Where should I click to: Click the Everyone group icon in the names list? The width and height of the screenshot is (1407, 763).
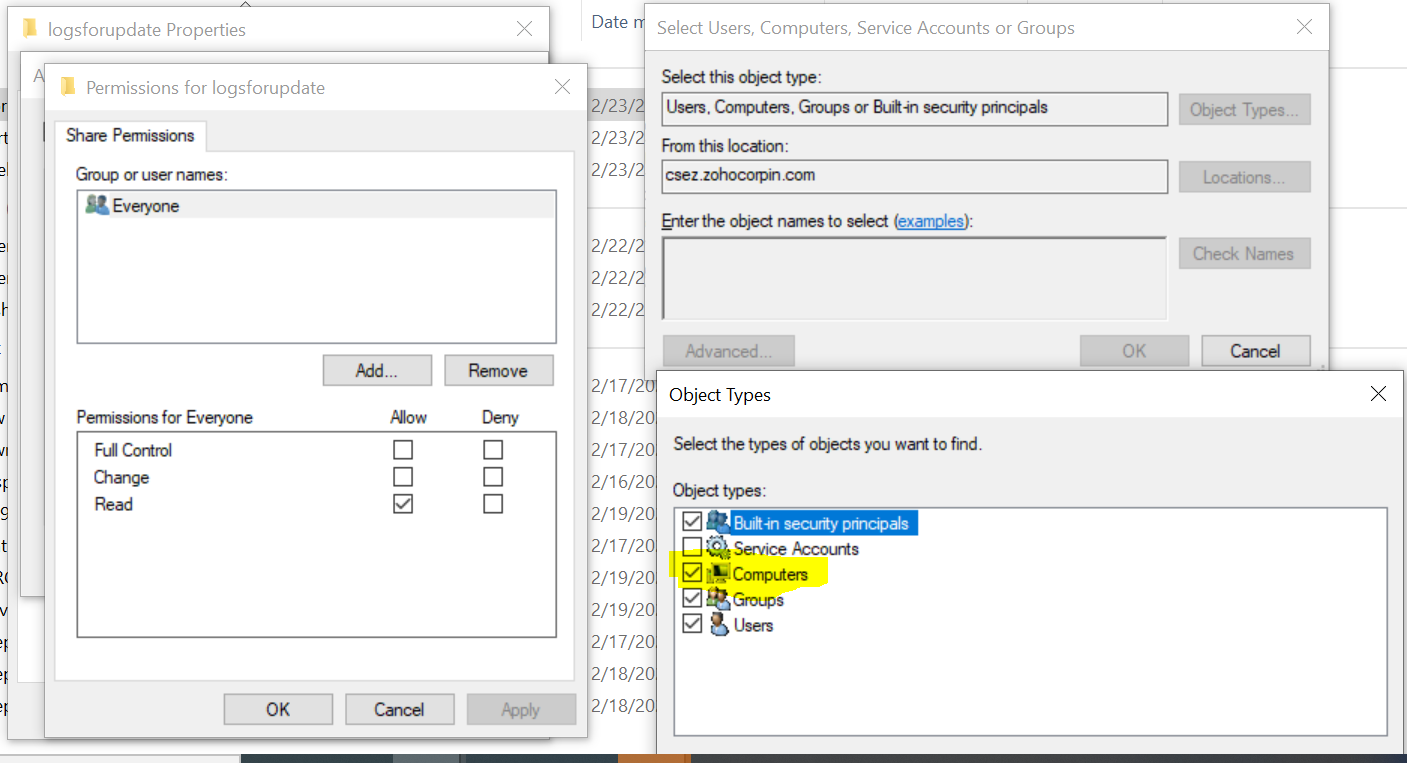(x=97, y=206)
